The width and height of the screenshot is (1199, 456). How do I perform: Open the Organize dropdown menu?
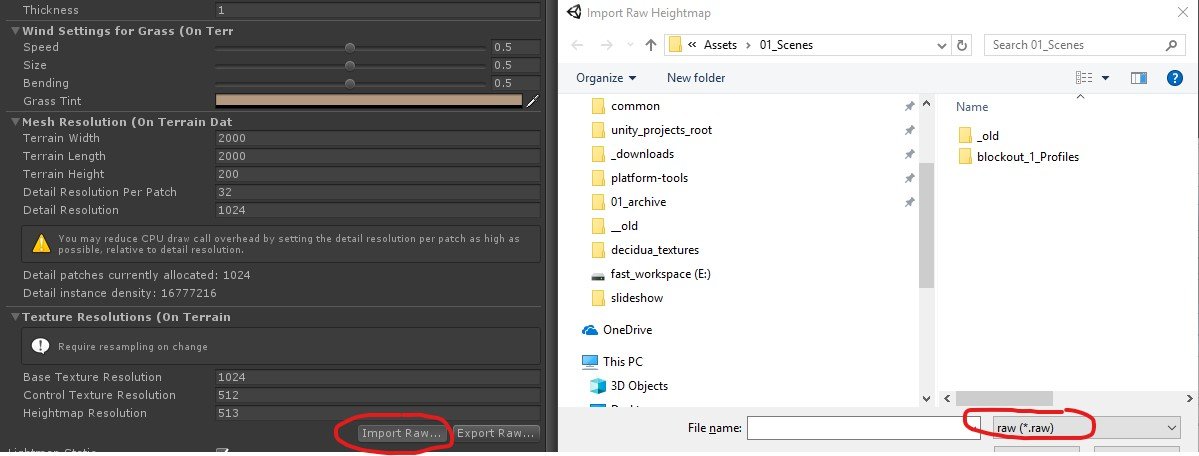click(606, 78)
